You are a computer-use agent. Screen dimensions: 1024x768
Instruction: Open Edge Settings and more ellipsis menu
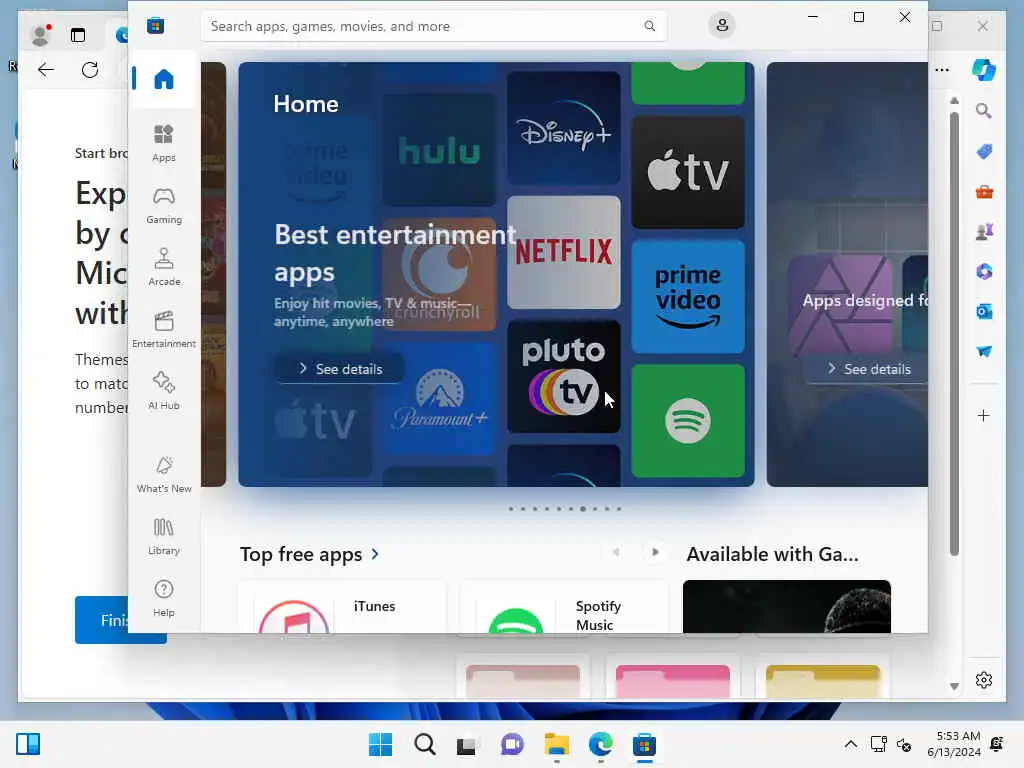[x=942, y=69]
